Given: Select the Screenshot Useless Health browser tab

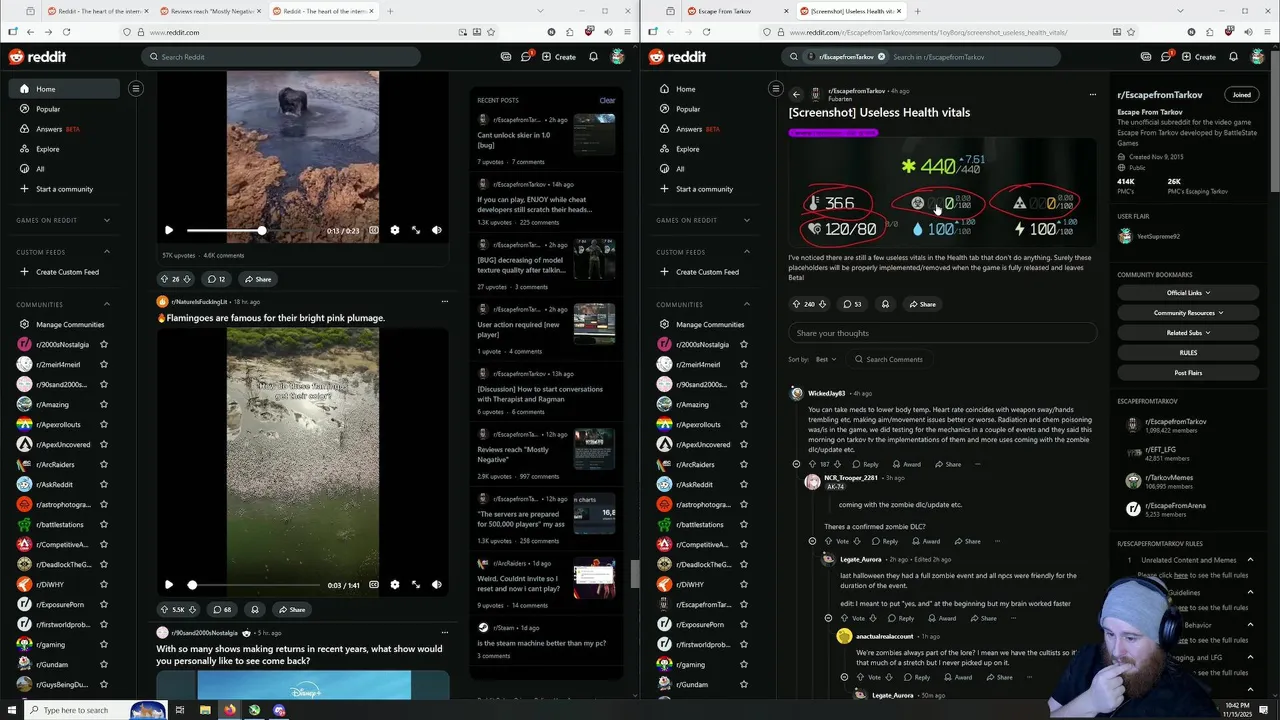Looking at the screenshot, I should [x=848, y=11].
